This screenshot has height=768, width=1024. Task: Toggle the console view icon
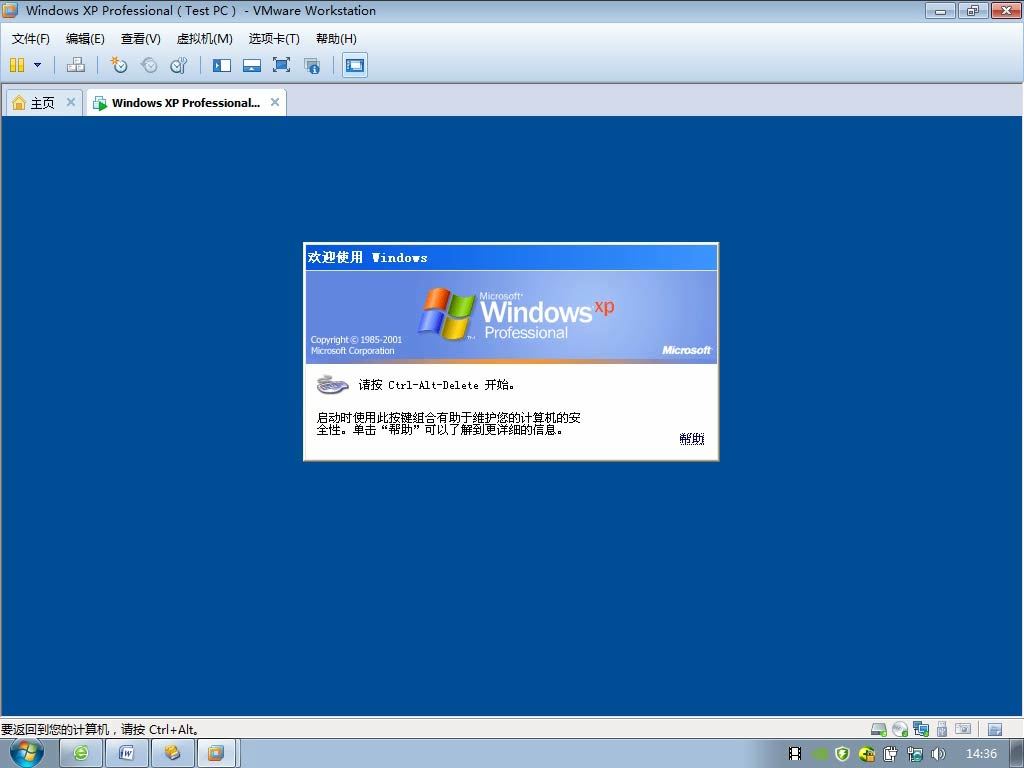click(x=355, y=65)
